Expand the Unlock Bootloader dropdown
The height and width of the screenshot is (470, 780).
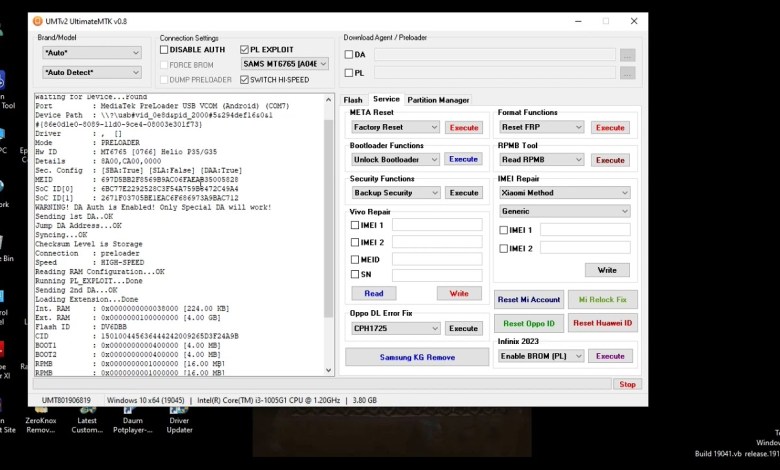[x=395, y=160]
